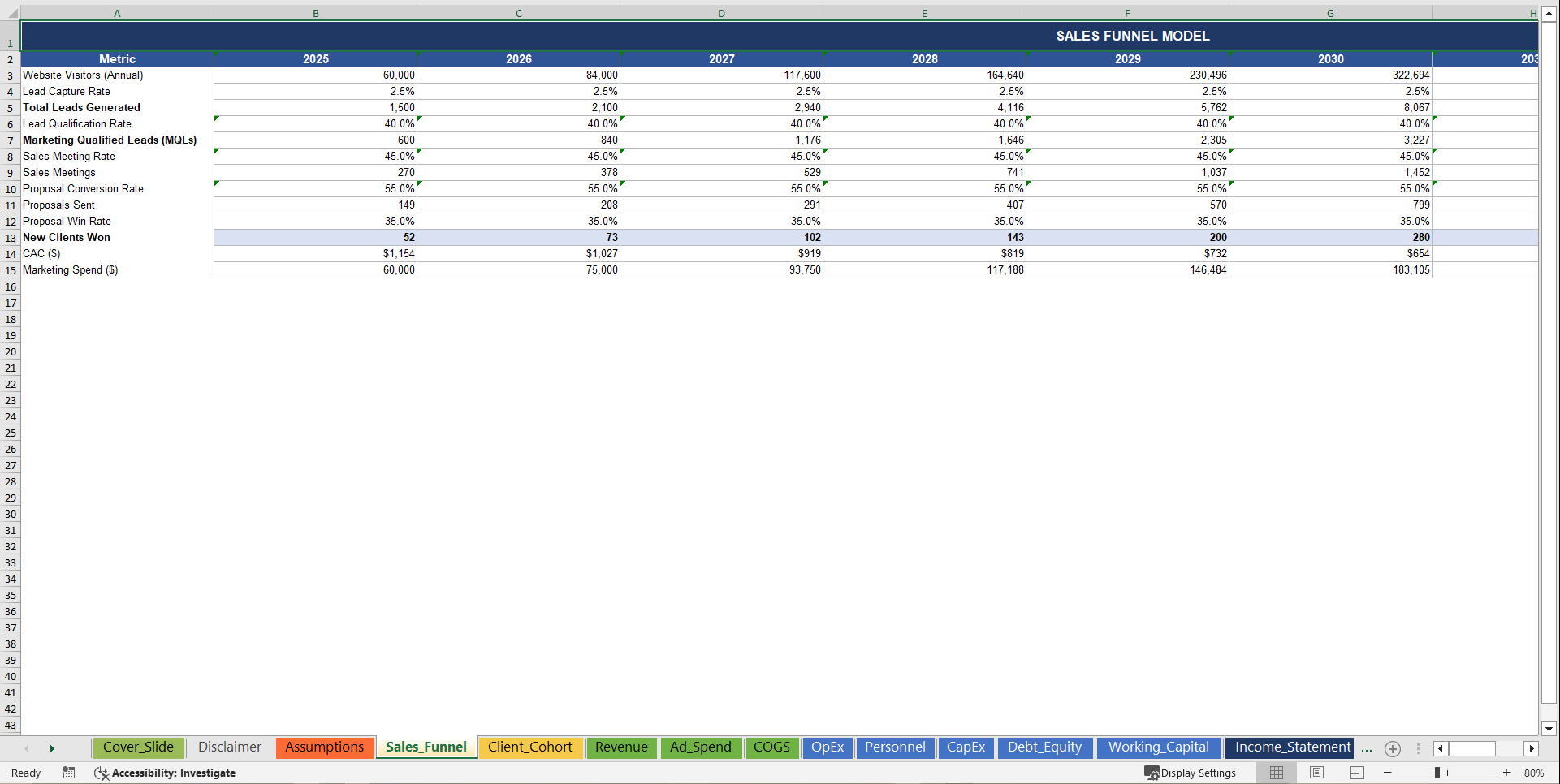Zoom out using the minus control
The height and width of the screenshot is (784, 1560).
coord(1387,773)
